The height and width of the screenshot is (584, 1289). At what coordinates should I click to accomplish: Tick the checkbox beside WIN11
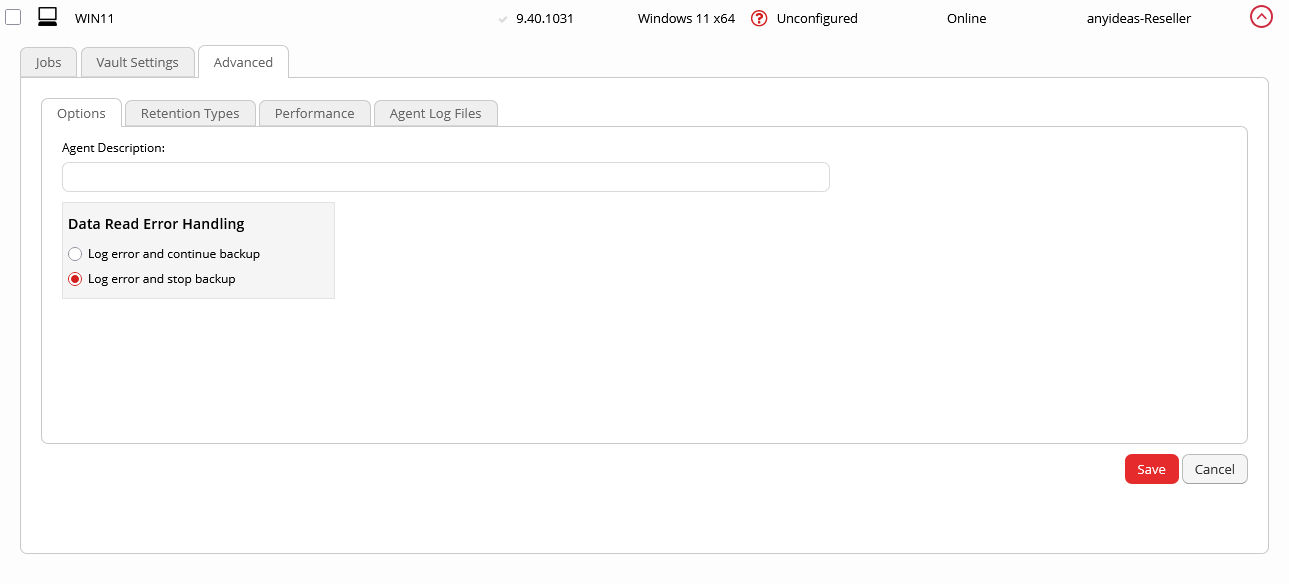point(13,17)
